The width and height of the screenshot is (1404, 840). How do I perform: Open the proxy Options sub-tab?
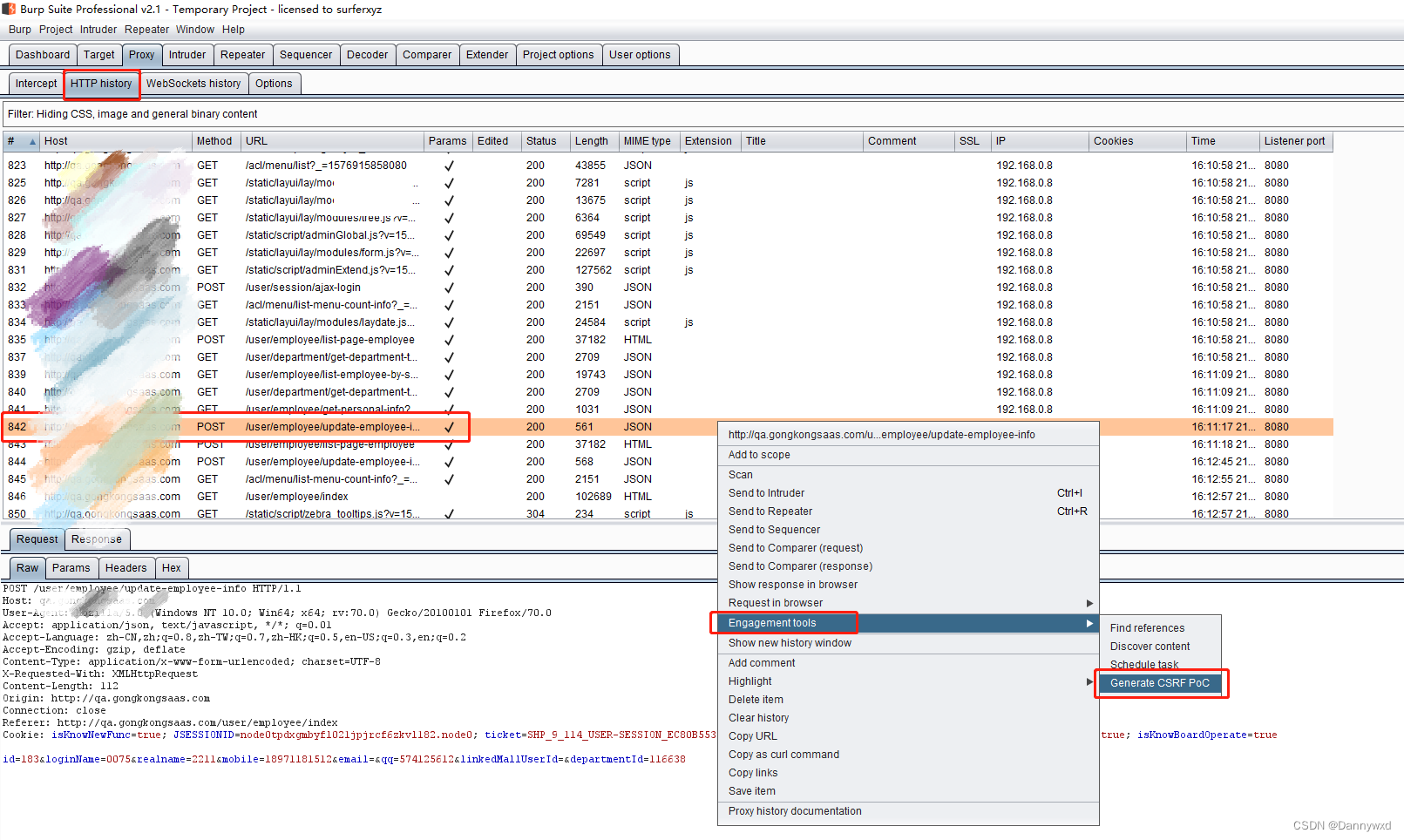pyautogui.click(x=274, y=84)
